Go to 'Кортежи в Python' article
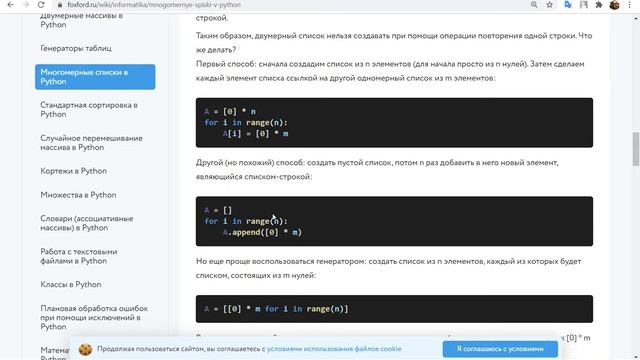The height and width of the screenshot is (360, 640). tap(73, 171)
